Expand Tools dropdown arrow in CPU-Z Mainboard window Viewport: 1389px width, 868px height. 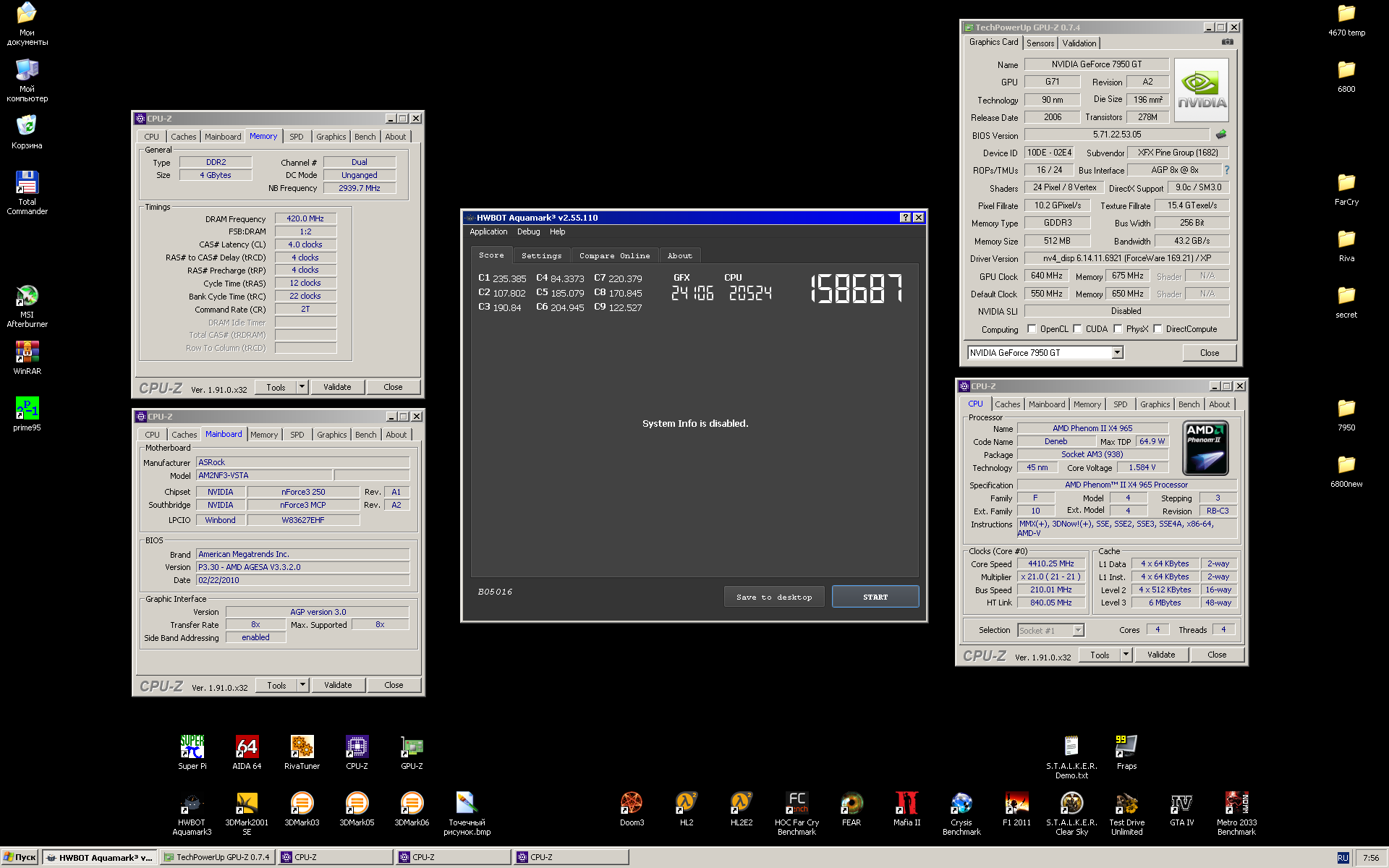pyautogui.click(x=303, y=685)
